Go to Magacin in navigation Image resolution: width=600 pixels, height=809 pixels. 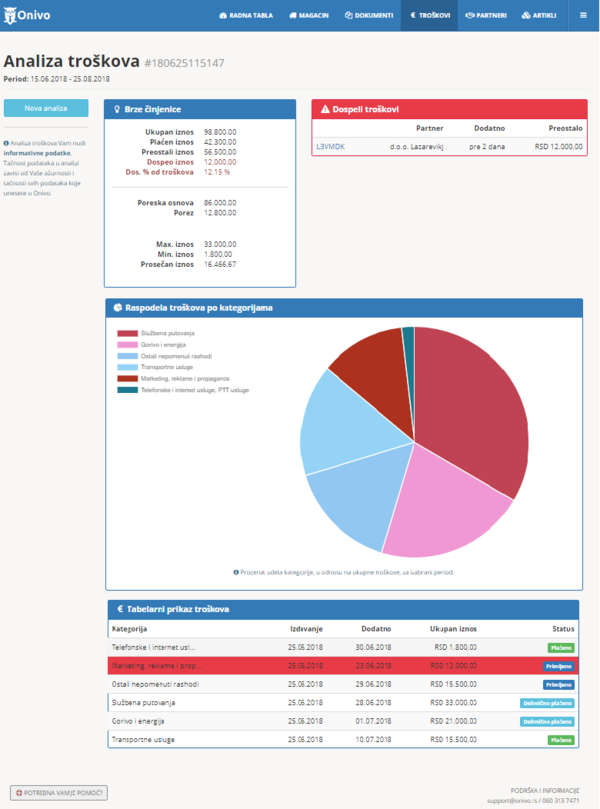pos(310,16)
